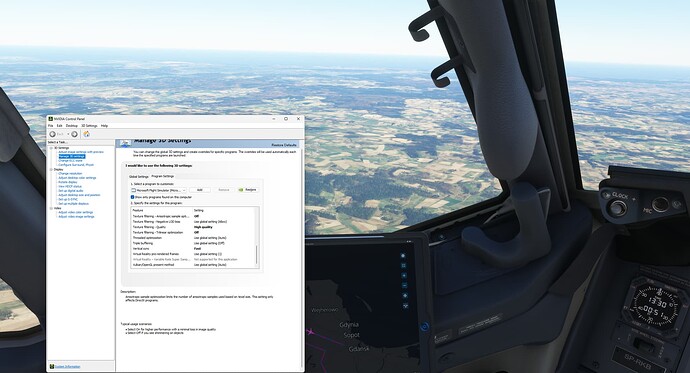
Task: Open the File menu
Action: (51, 126)
